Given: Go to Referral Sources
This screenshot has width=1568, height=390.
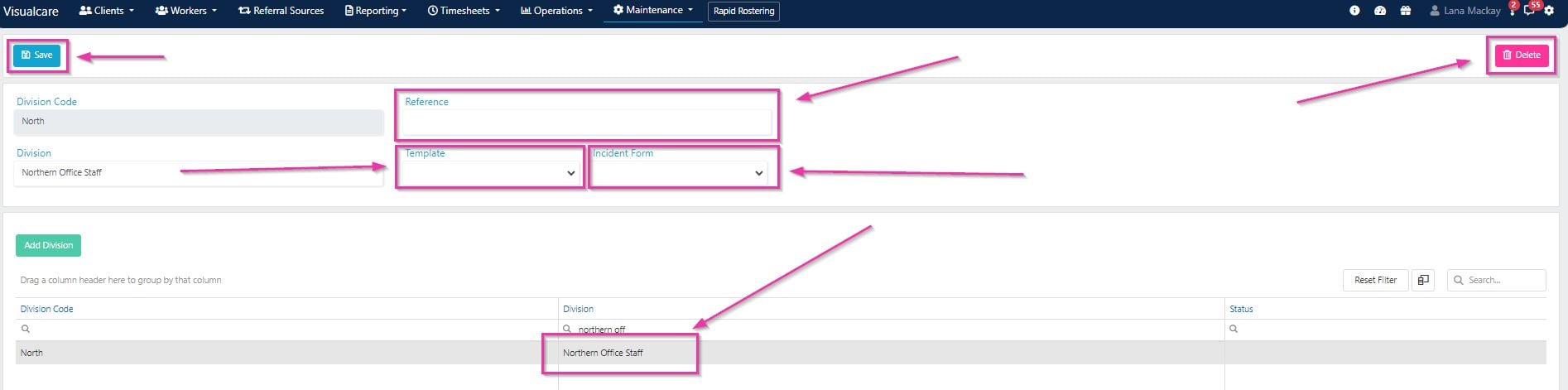Looking at the screenshot, I should coord(281,11).
